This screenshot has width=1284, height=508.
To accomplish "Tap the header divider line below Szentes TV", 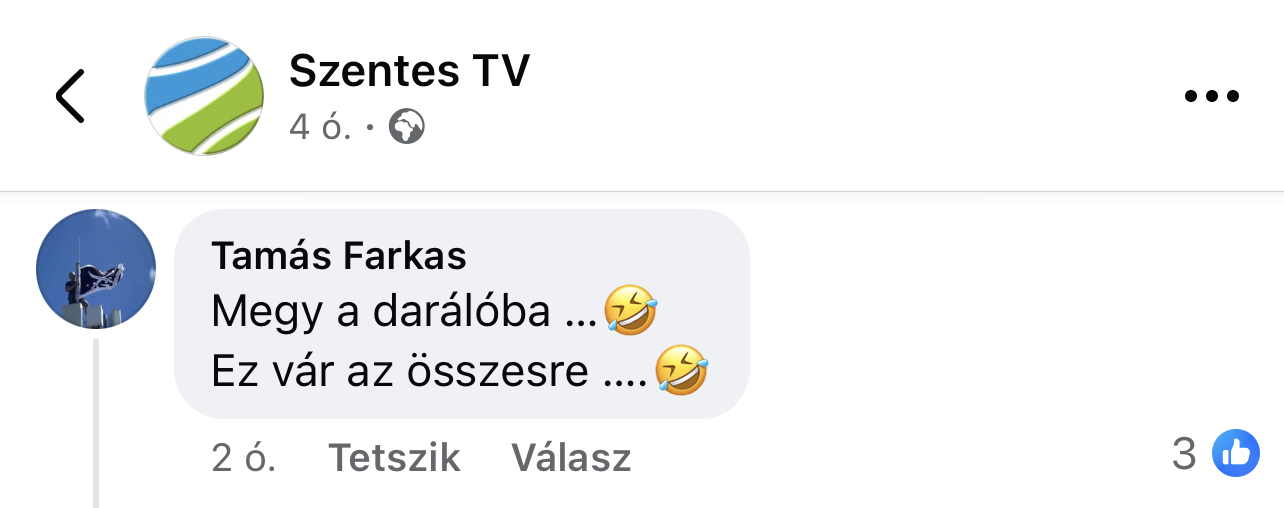I will click(642, 191).
